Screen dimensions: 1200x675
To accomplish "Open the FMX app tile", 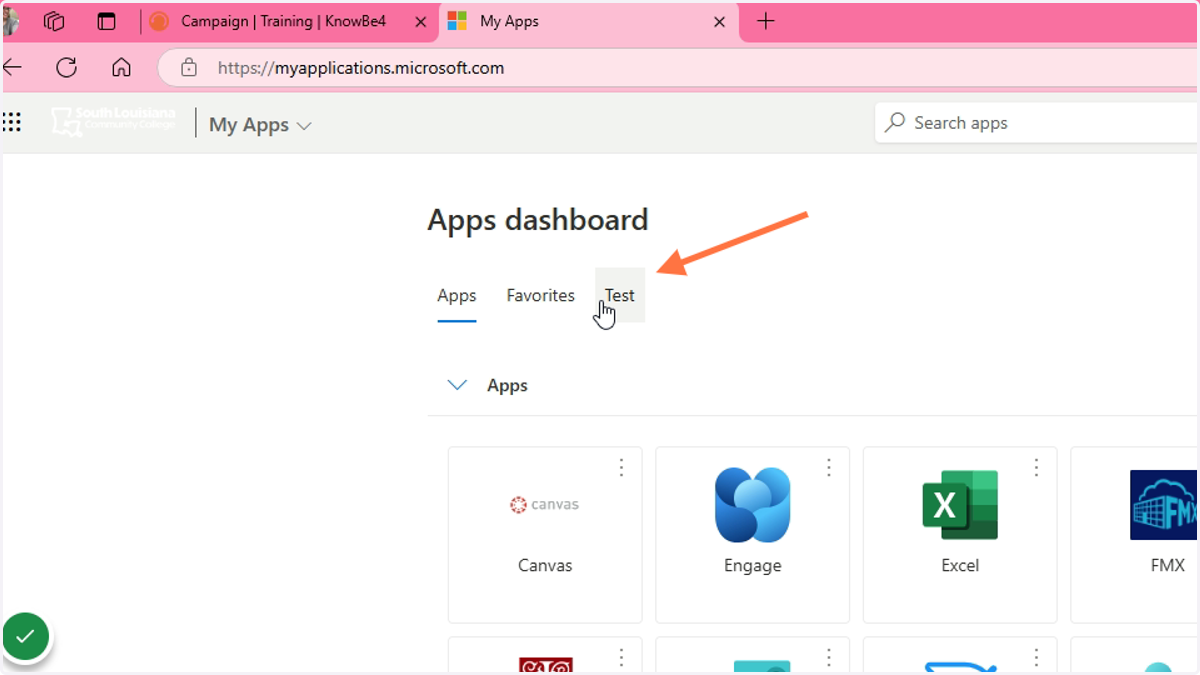I will click(x=1135, y=535).
